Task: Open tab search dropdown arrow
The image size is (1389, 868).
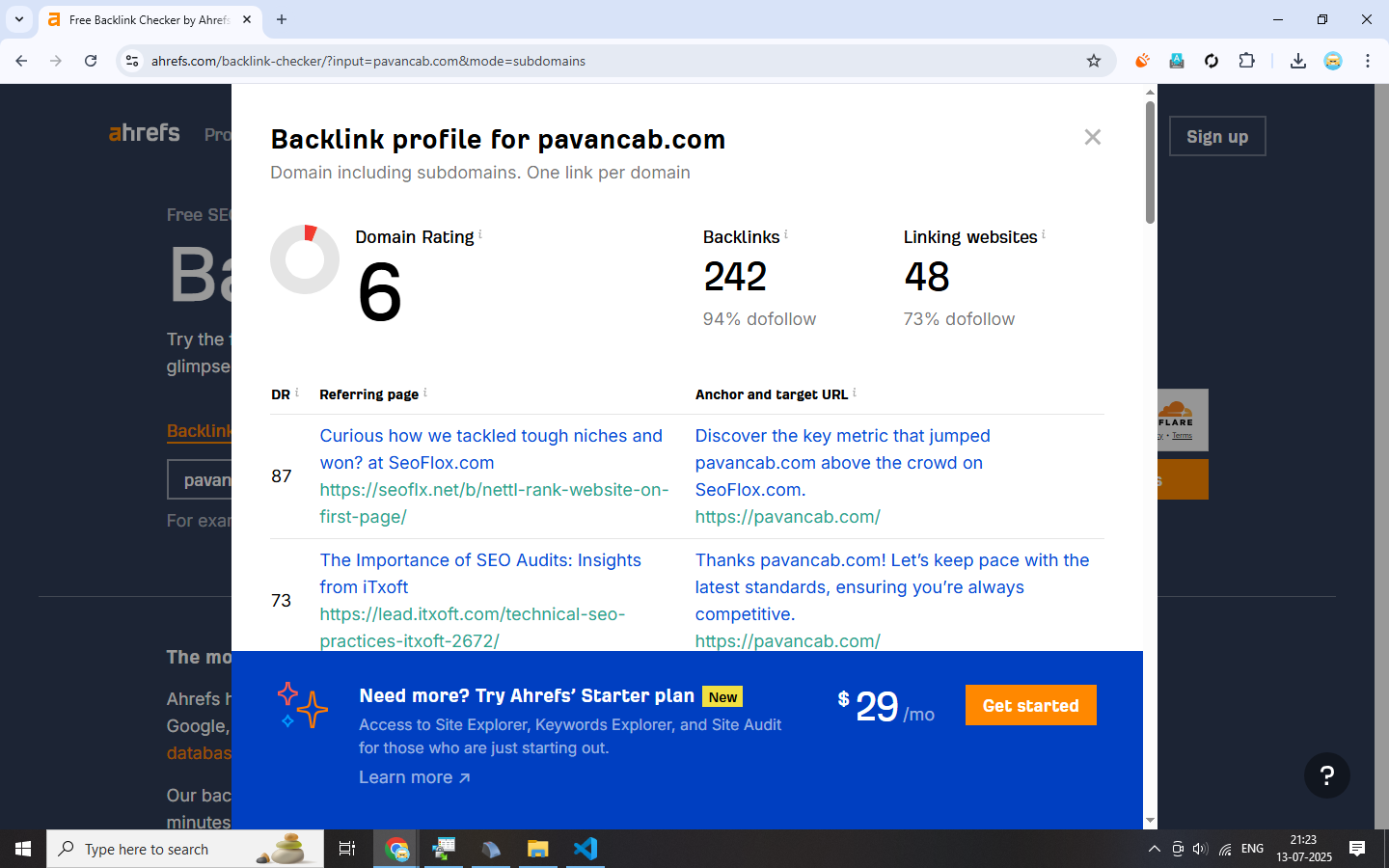Action: 19,19
